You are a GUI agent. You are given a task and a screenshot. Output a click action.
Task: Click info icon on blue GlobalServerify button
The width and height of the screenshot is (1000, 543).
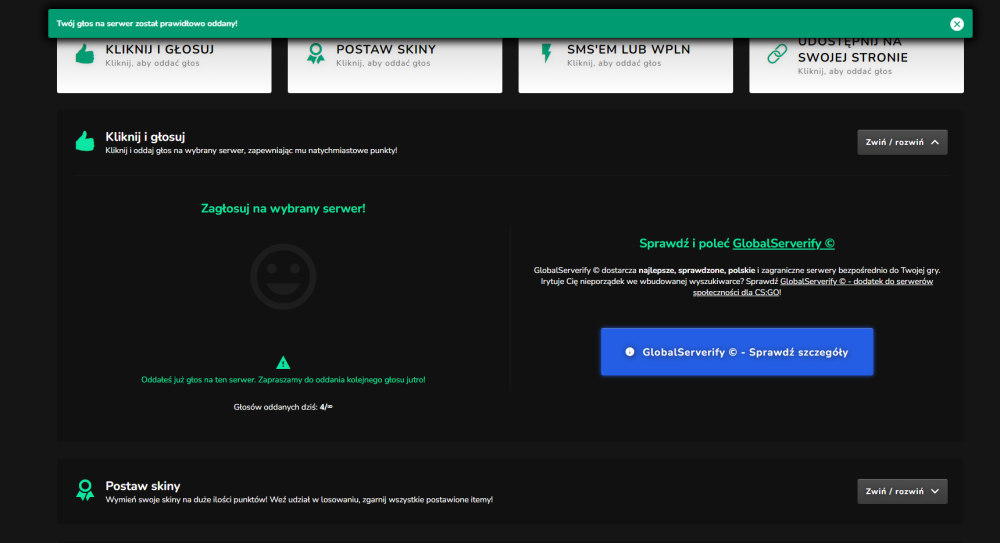click(629, 352)
